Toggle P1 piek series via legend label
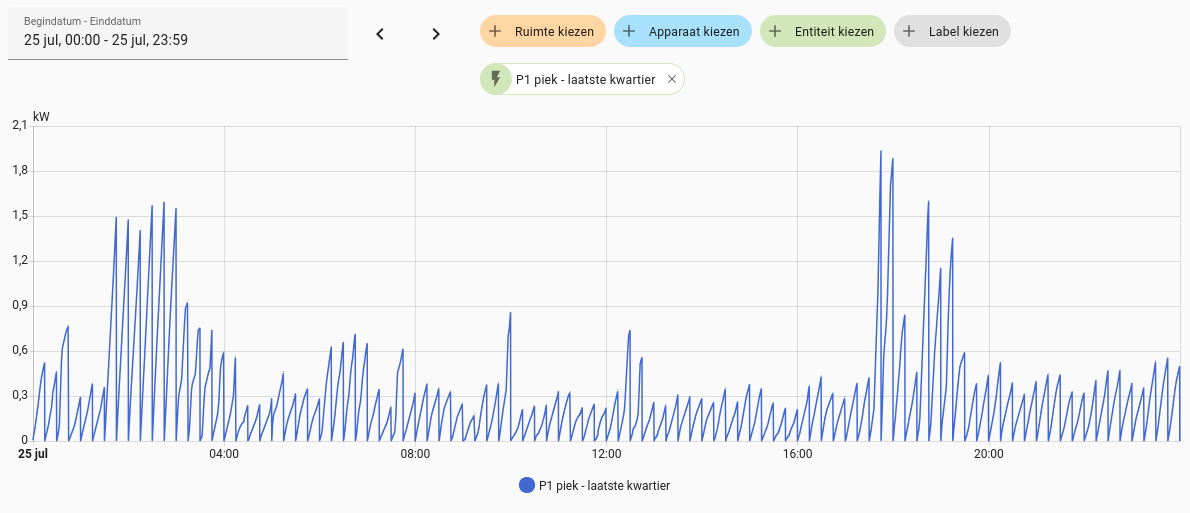The width and height of the screenshot is (1190, 513). pyautogui.click(x=604, y=486)
